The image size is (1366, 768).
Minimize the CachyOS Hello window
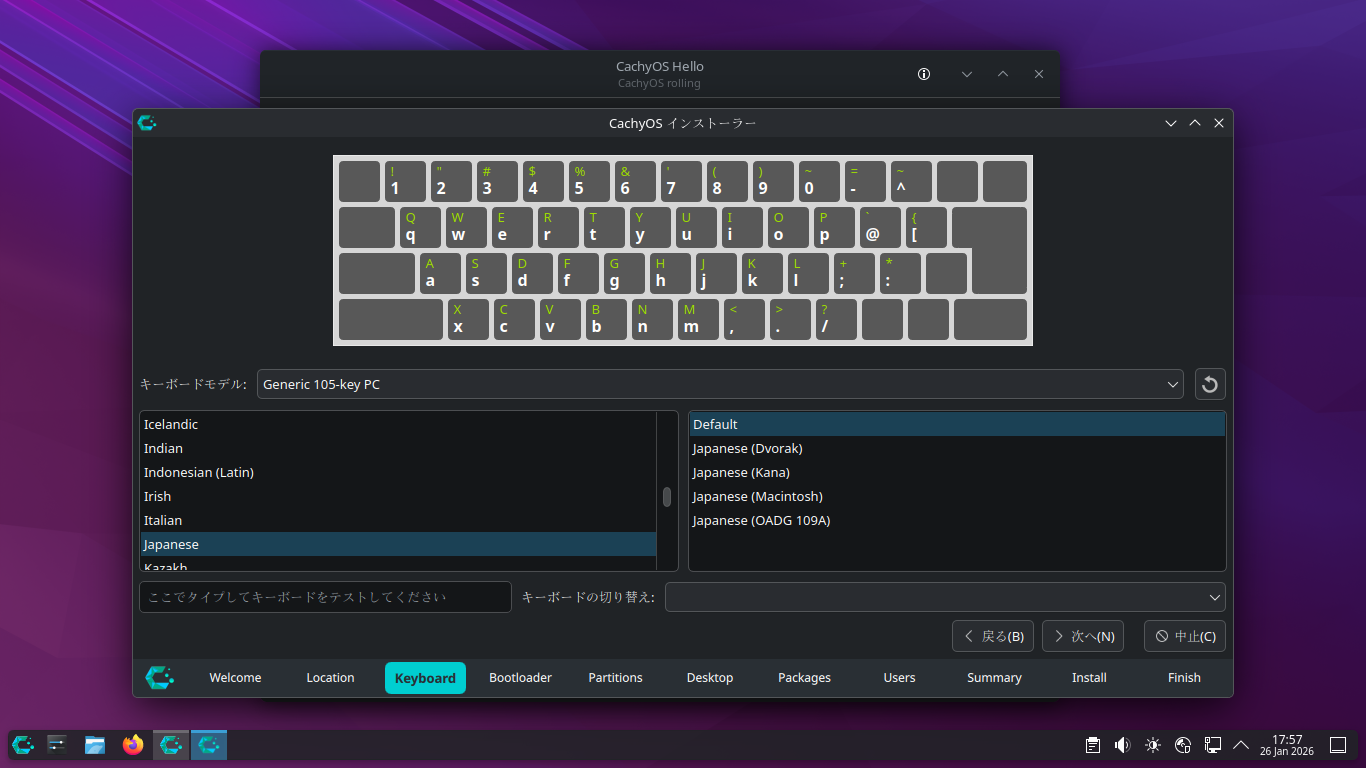pyautogui.click(x=967, y=74)
